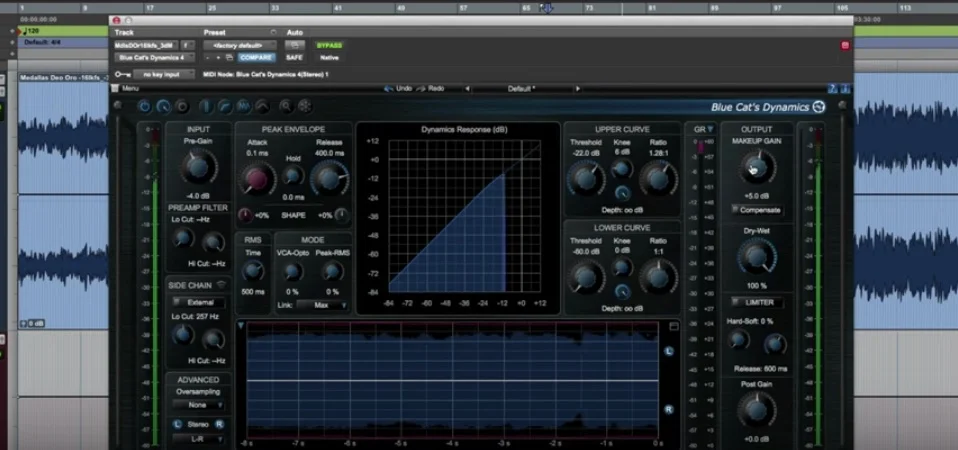
Task: Open the plugin Menu
Action: pos(126,89)
